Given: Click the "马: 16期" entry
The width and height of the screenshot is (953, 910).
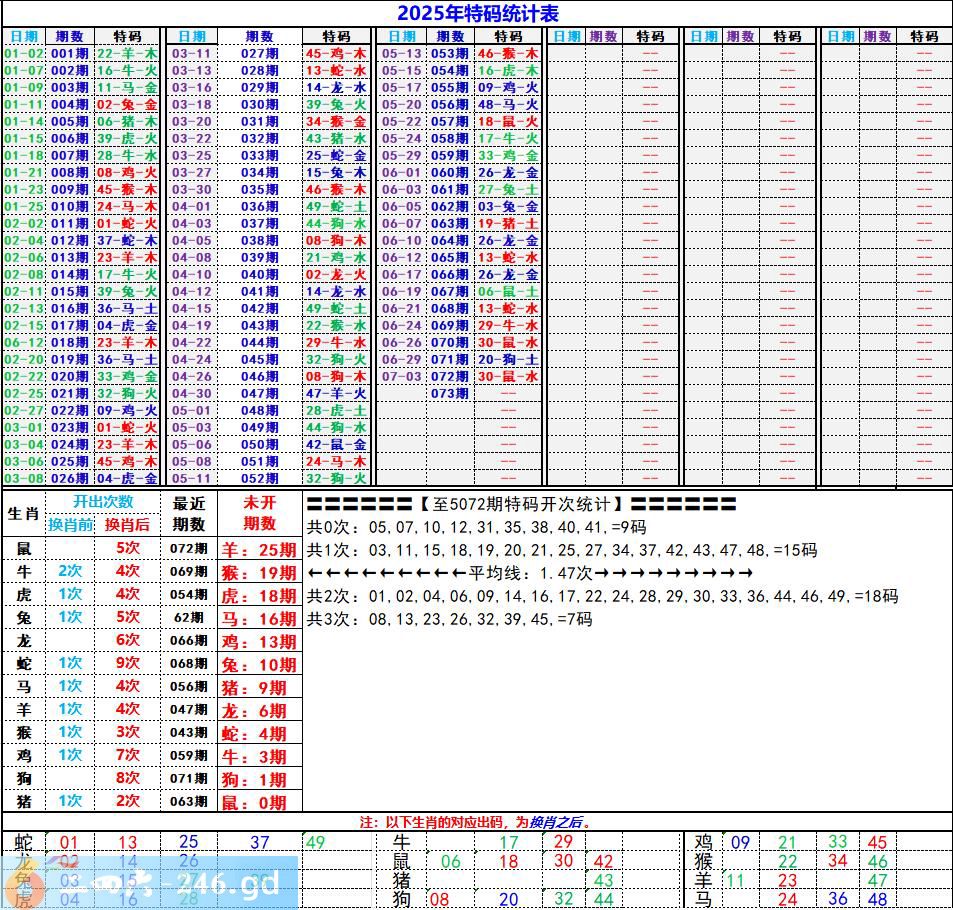Looking at the screenshot, I should 259,619.
